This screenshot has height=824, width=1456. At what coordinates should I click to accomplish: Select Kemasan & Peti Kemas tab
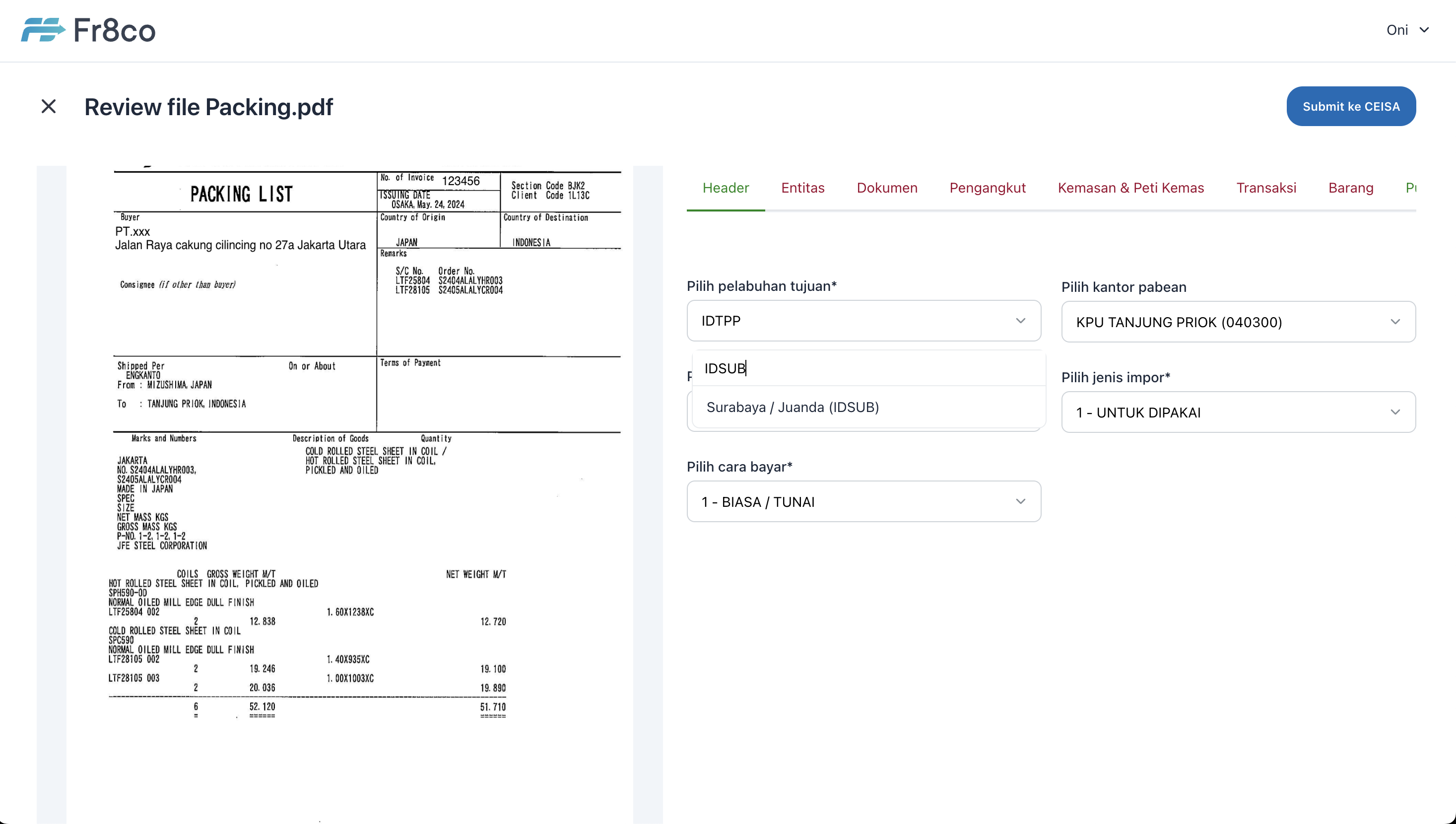tap(1131, 188)
